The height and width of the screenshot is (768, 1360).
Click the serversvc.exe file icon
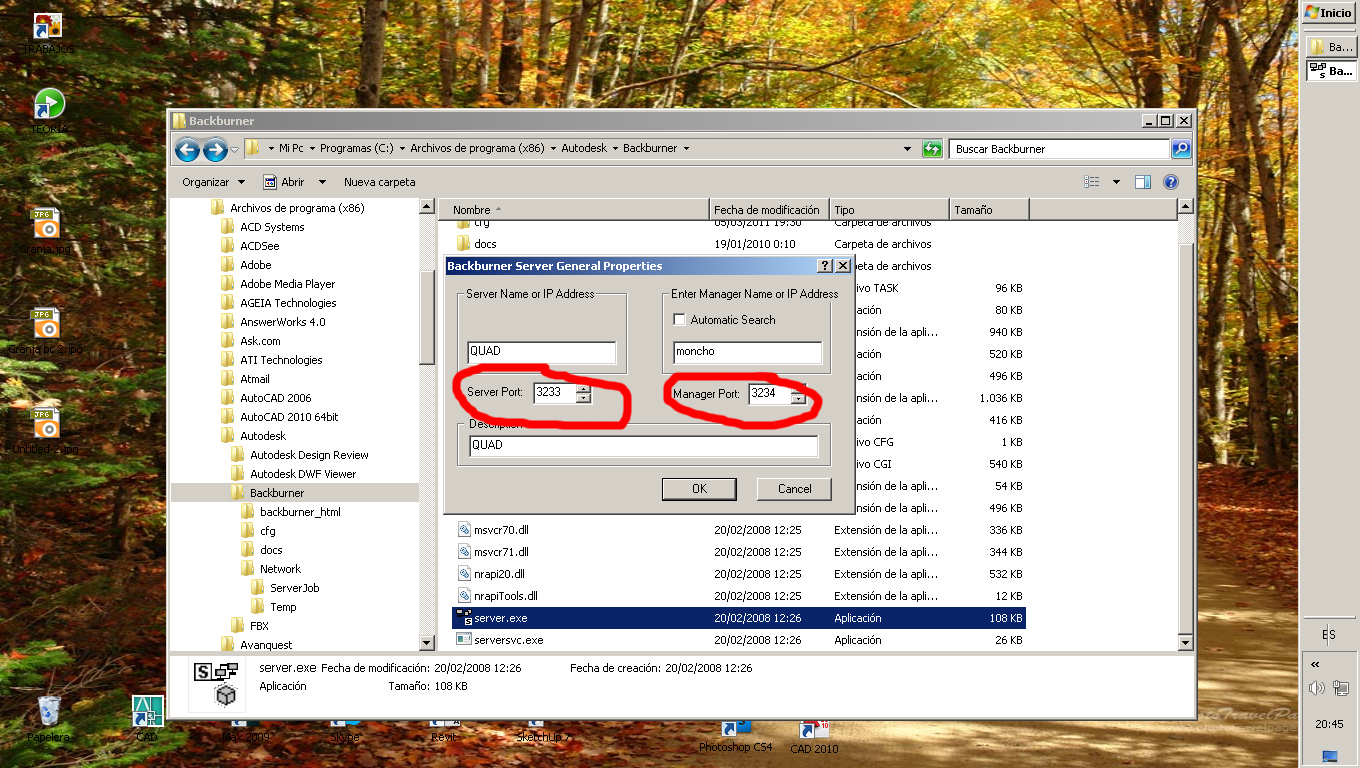pyautogui.click(x=464, y=640)
